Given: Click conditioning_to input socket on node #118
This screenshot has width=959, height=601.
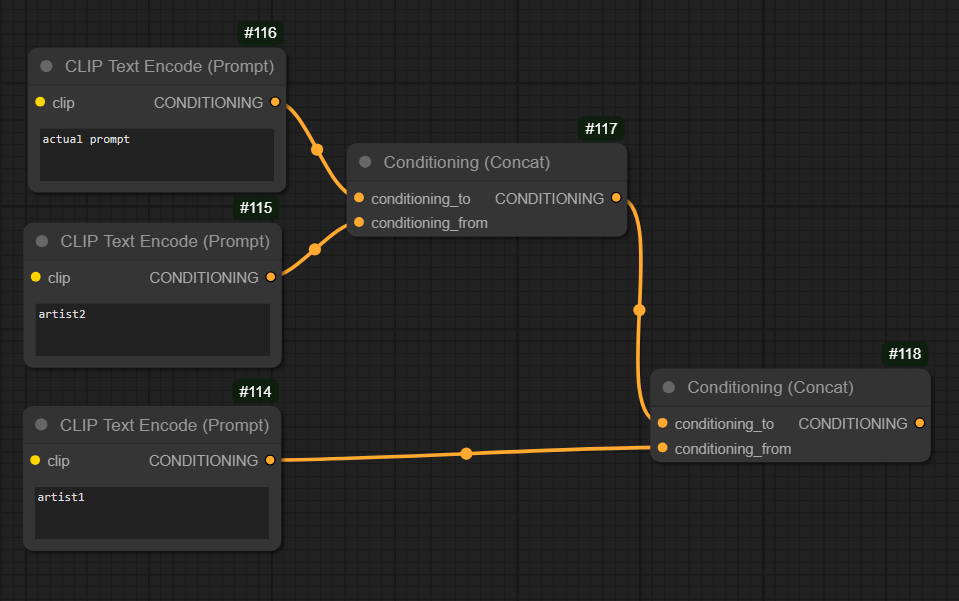Looking at the screenshot, I should pyautogui.click(x=662, y=423).
